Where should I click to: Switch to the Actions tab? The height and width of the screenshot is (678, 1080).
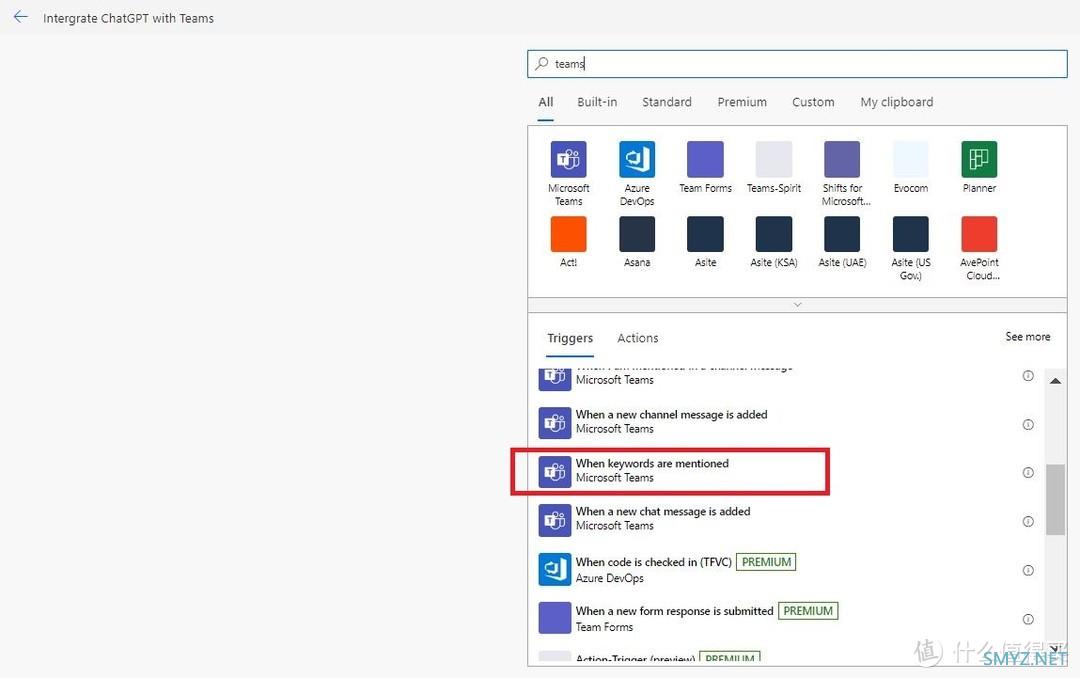click(x=638, y=338)
